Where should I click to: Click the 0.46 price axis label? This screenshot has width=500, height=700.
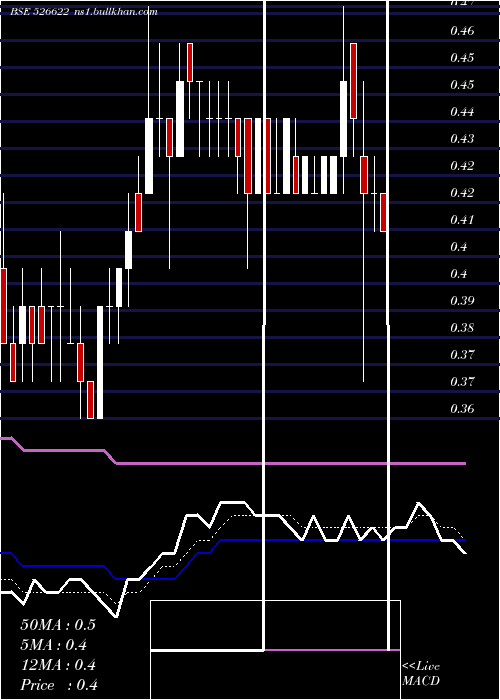tap(462, 31)
